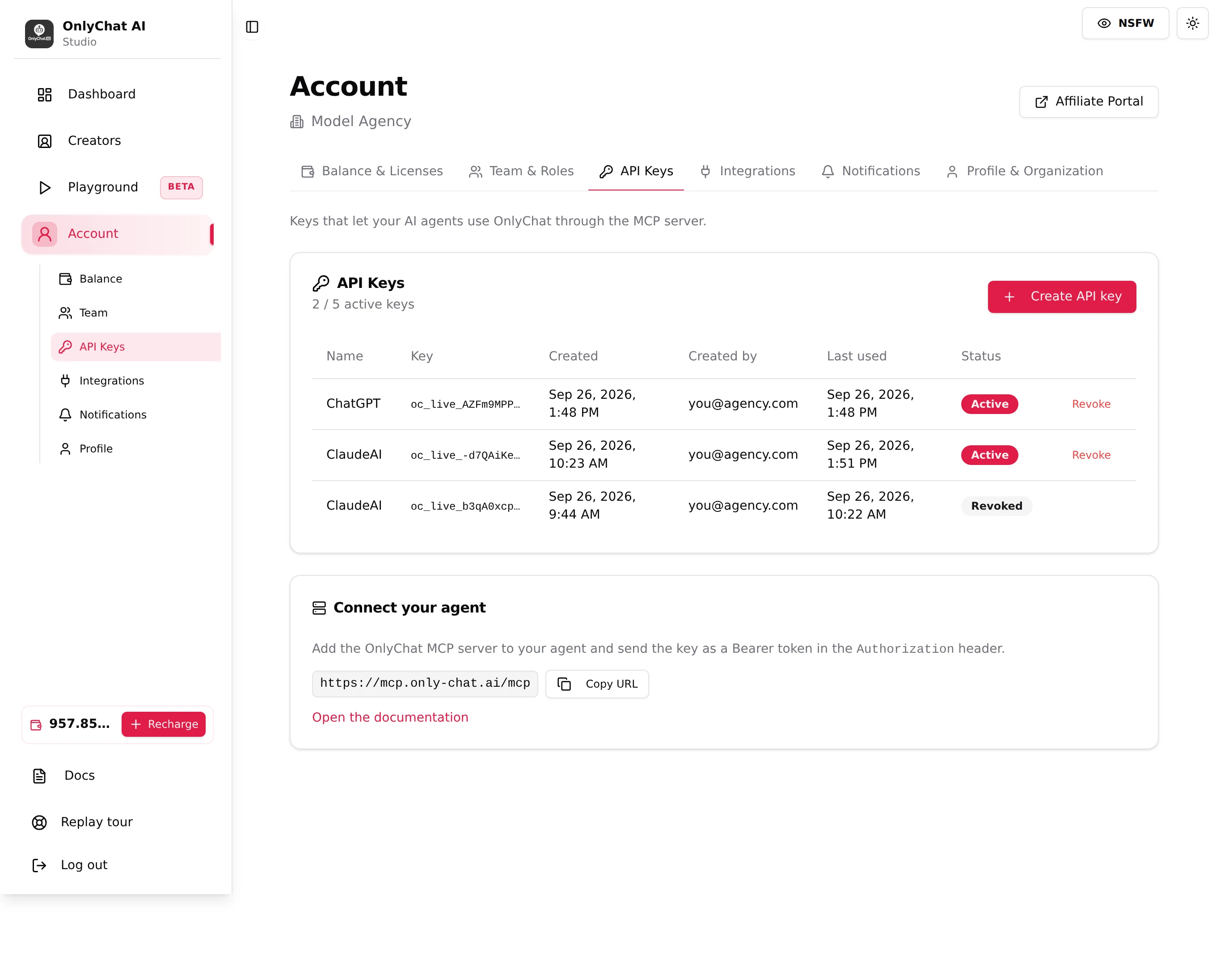Click the Active badge in ChatGPT row
This screenshot has height=980, width=1216.
989,404
